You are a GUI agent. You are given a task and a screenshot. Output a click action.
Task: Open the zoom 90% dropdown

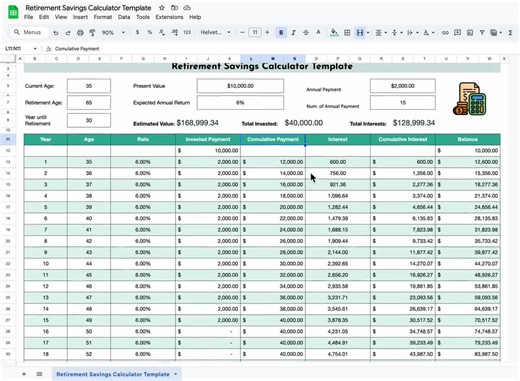pyautogui.click(x=113, y=33)
